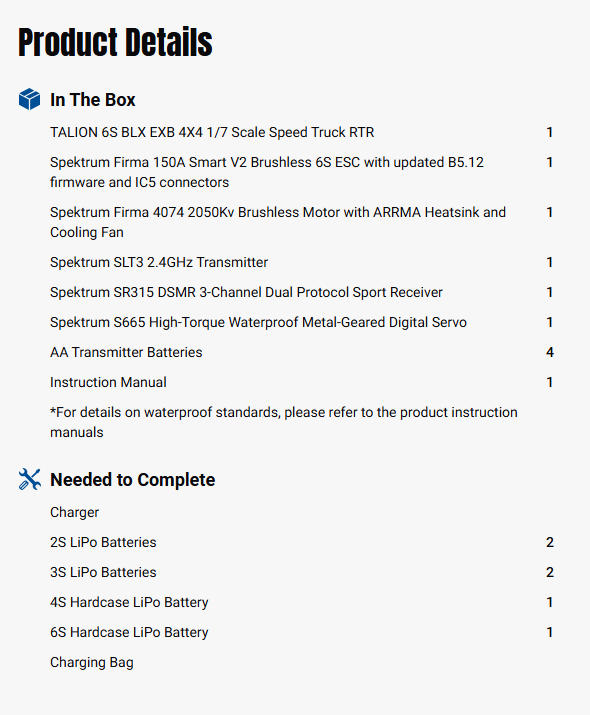The width and height of the screenshot is (590, 715).
Task: Select the 6S Hardcase LiPo Battery entry
Action: (x=129, y=632)
